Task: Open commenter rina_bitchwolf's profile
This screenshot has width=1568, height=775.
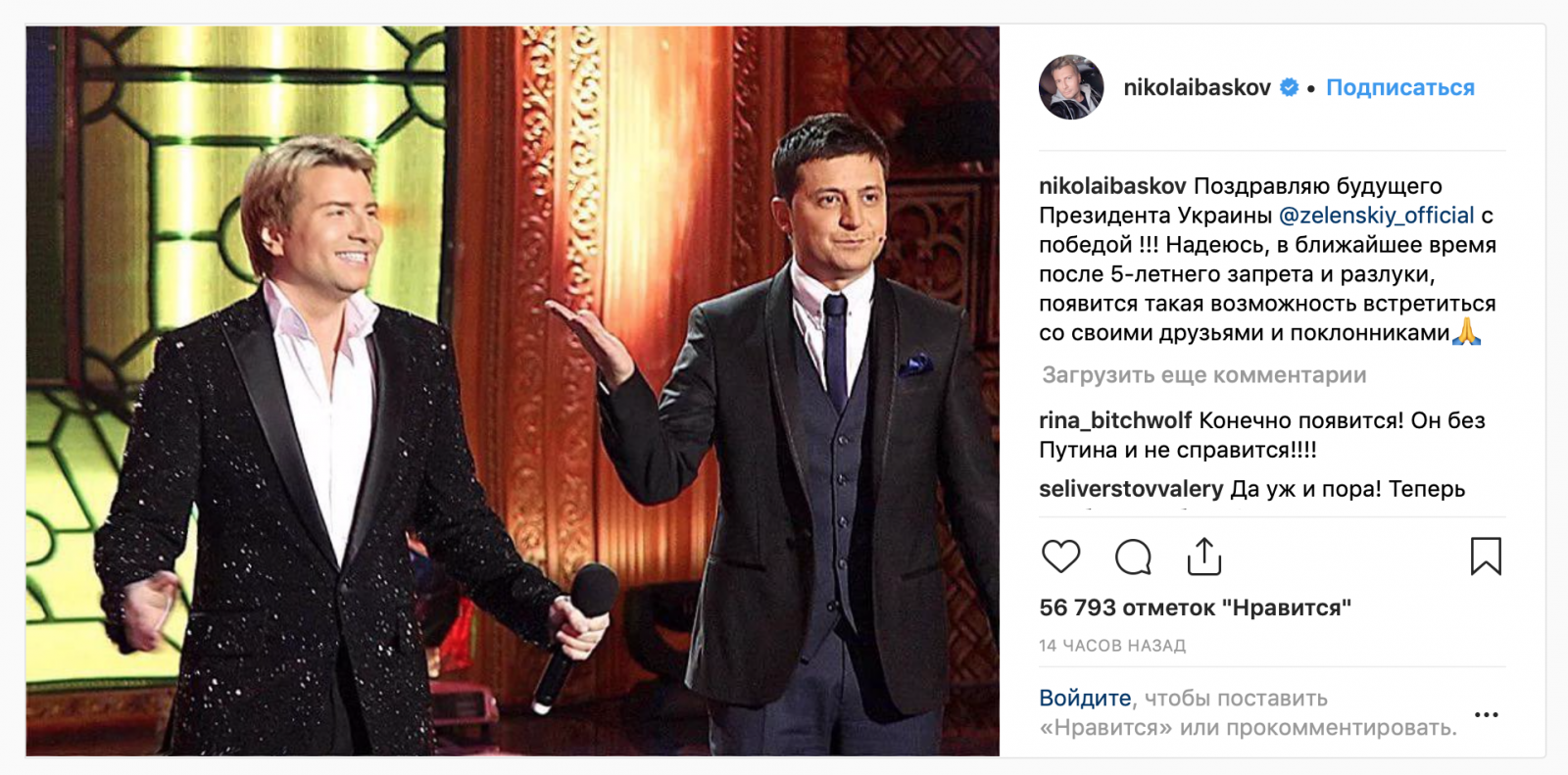Action: [x=1115, y=420]
